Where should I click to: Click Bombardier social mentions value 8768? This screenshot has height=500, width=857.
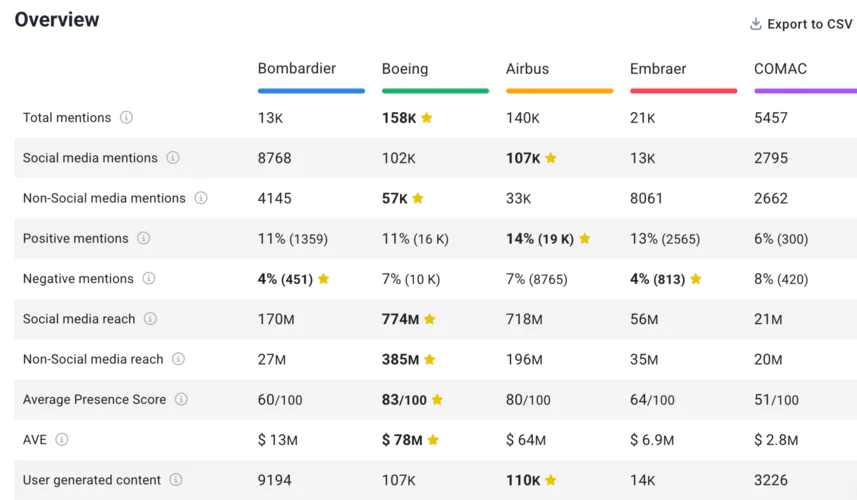(x=274, y=158)
